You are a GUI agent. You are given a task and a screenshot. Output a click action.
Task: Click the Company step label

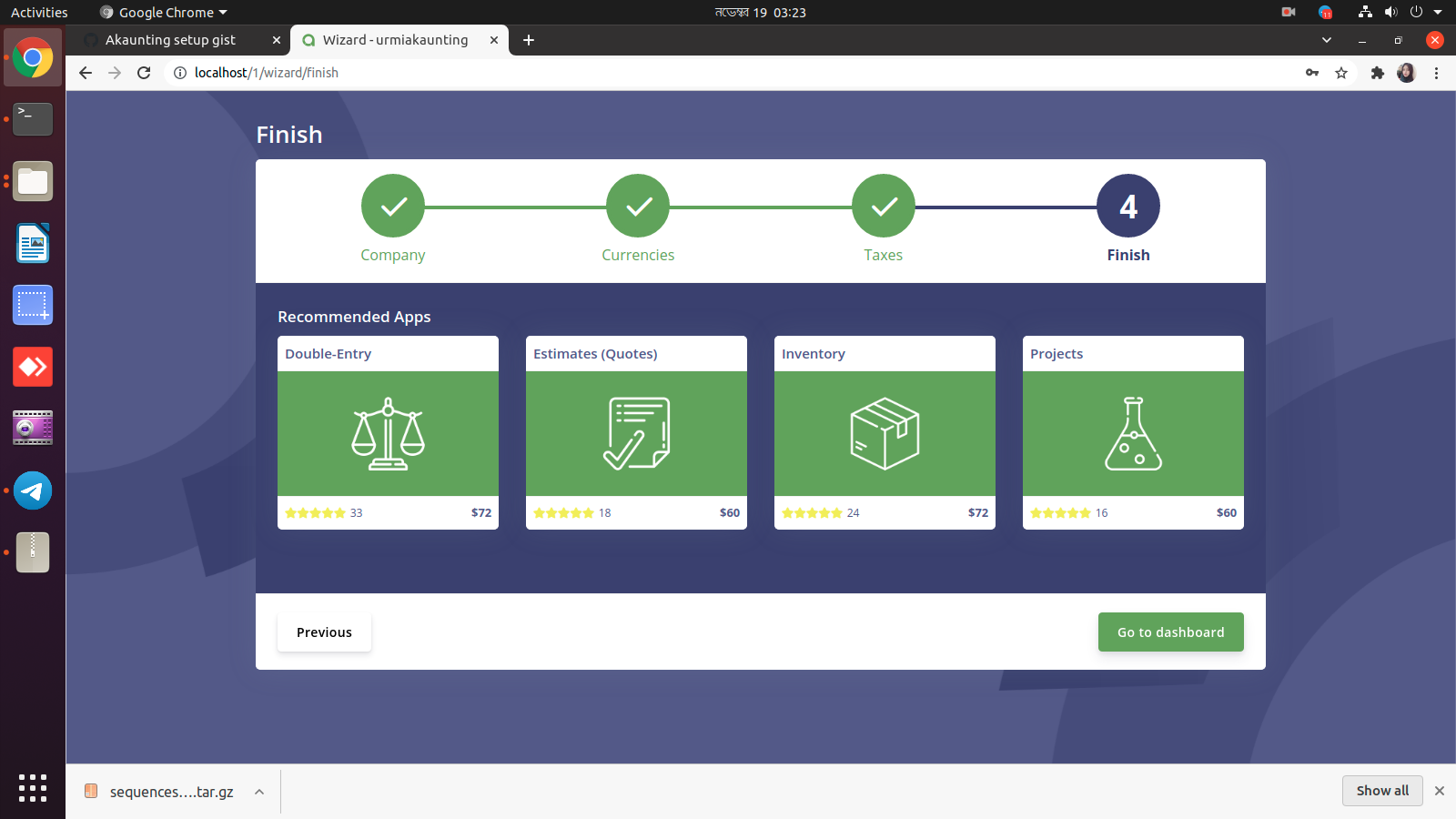pos(393,255)
